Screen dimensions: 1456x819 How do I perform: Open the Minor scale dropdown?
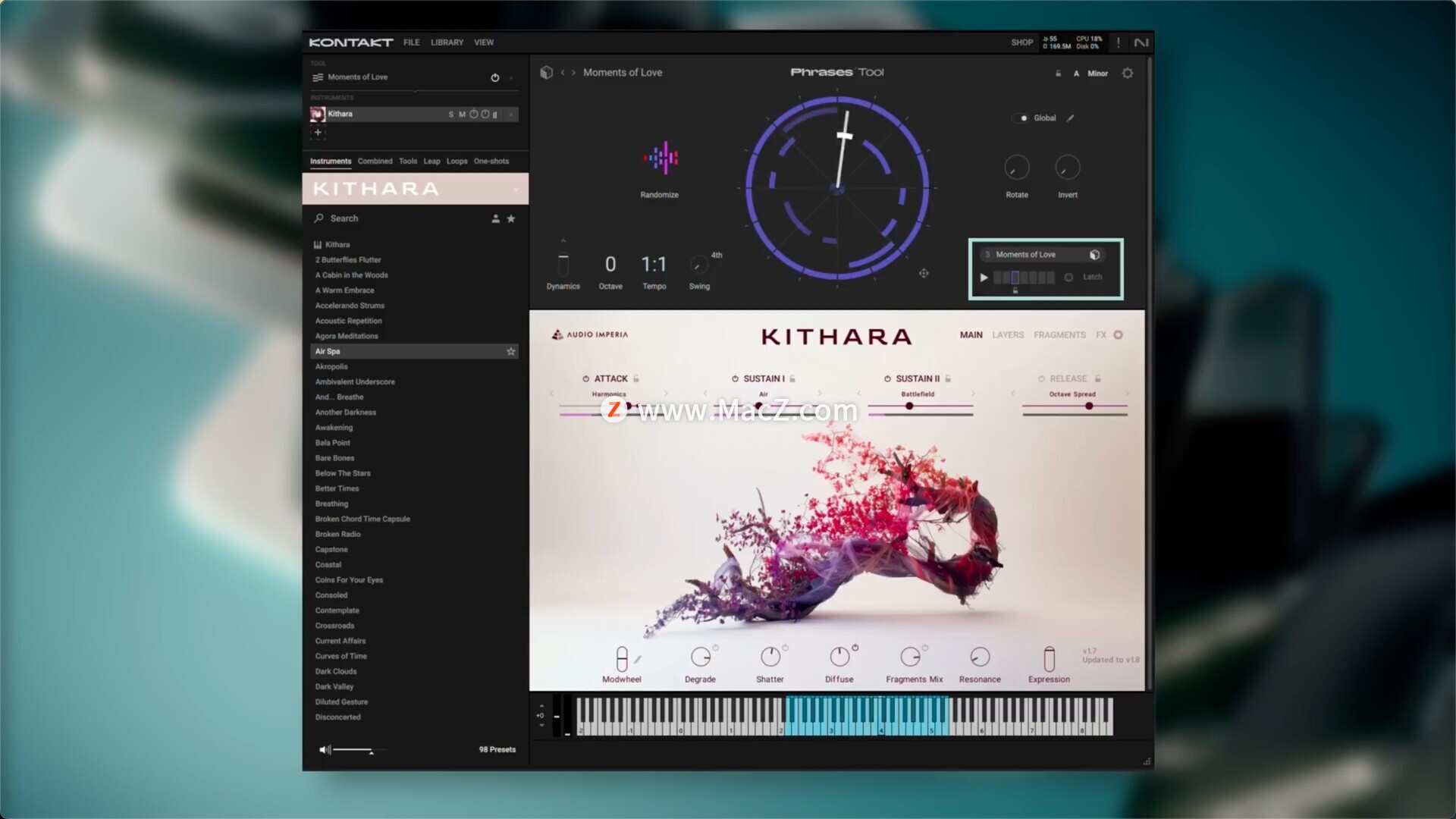point(1098,74)
